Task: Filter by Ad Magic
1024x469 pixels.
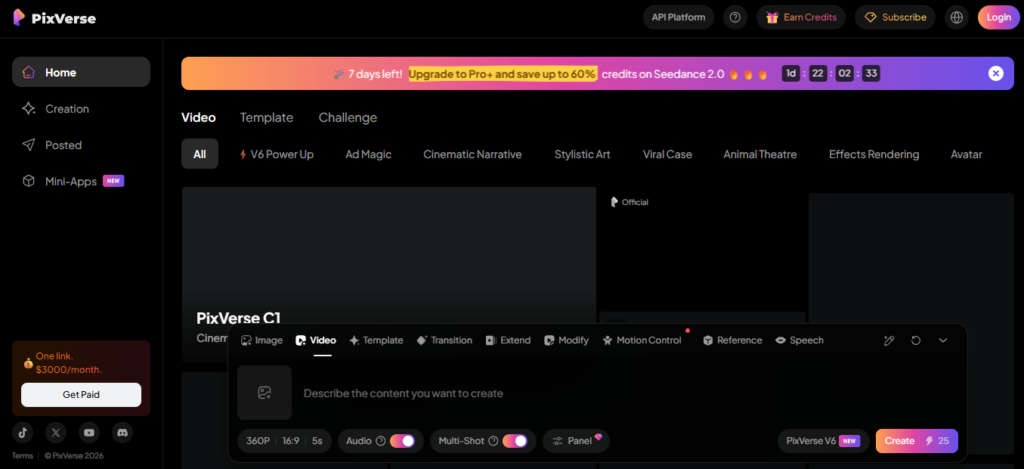Action: (x=368, y=154)
